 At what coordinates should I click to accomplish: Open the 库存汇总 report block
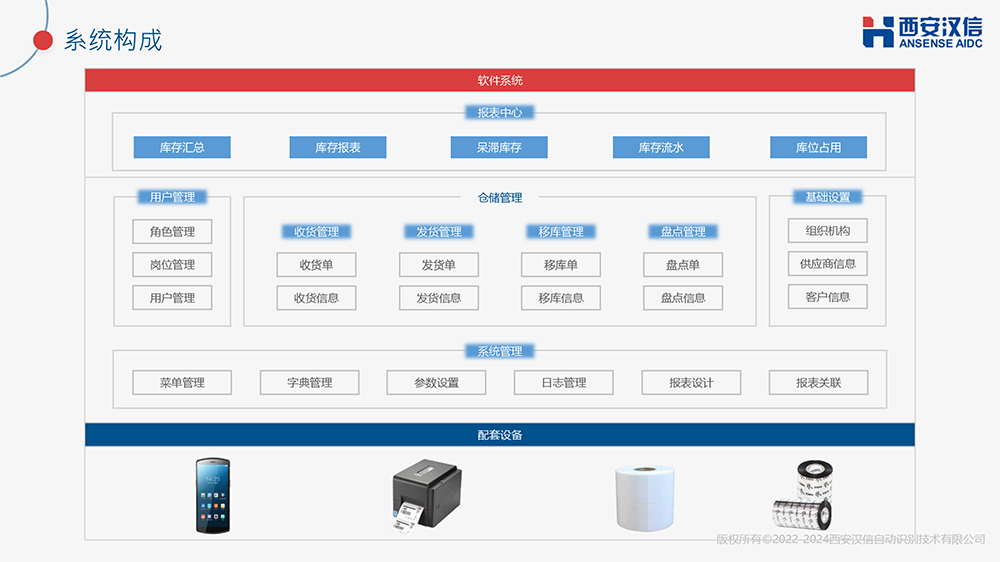pos(182,147)
